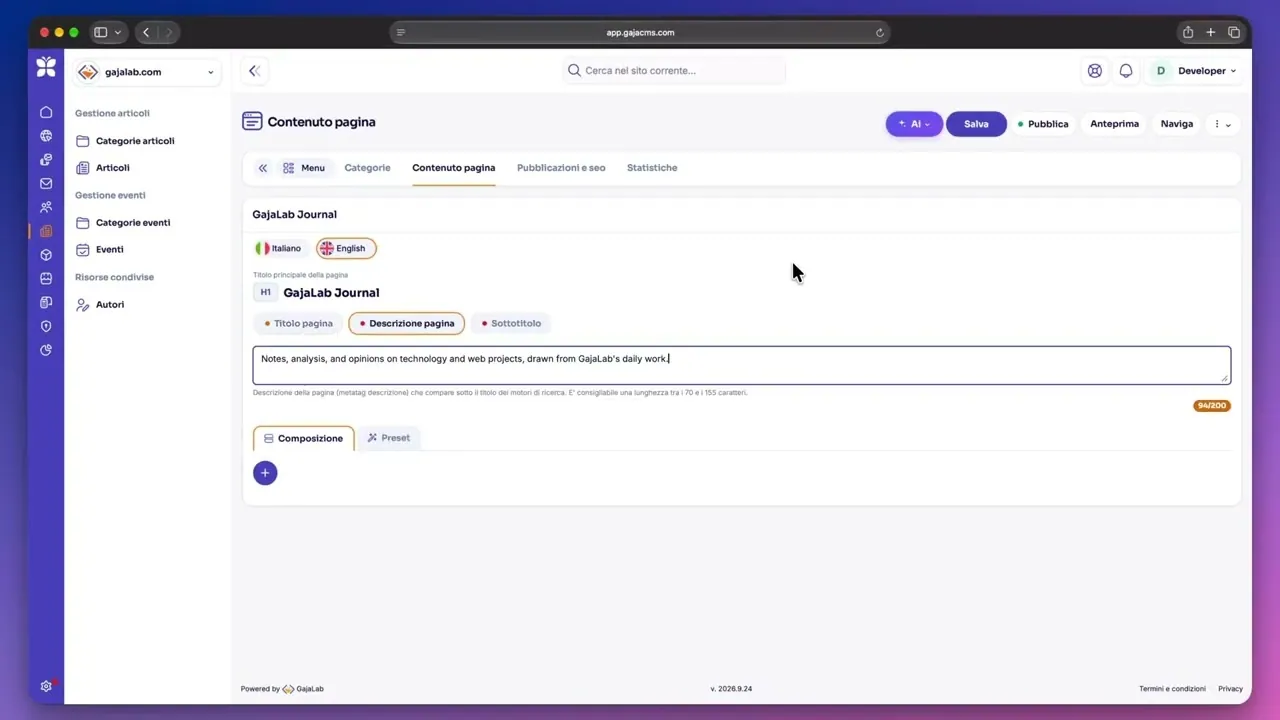Click the collapse sidebar double-chevron button
Image resolution: width=1280 pixels, height=720 pixels.
(x=254, y=71)
